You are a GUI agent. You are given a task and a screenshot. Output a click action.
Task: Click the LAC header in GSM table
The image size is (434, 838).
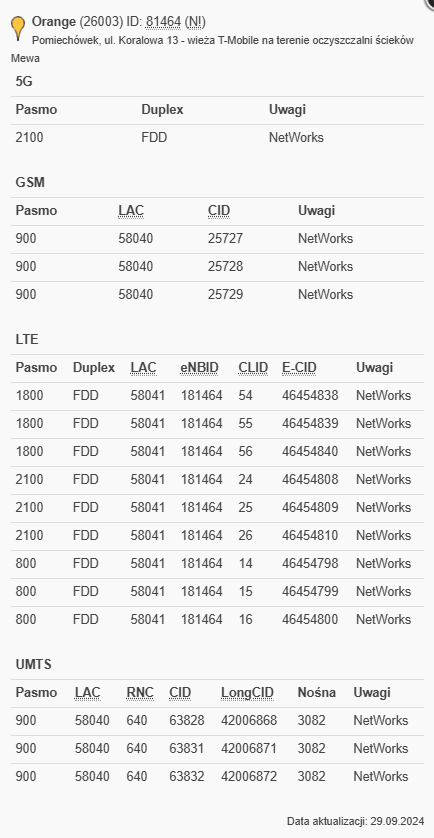tap(131, 211)
